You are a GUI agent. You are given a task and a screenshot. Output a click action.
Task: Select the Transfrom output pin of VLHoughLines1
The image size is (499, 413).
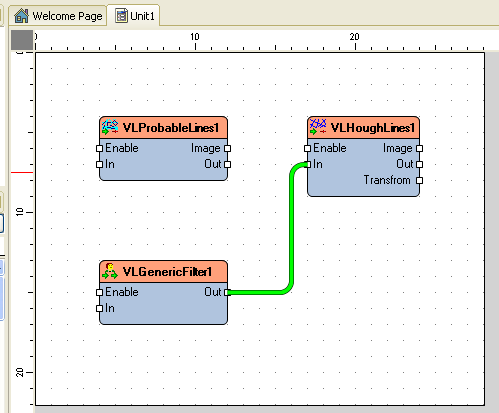tap(419, 180)
